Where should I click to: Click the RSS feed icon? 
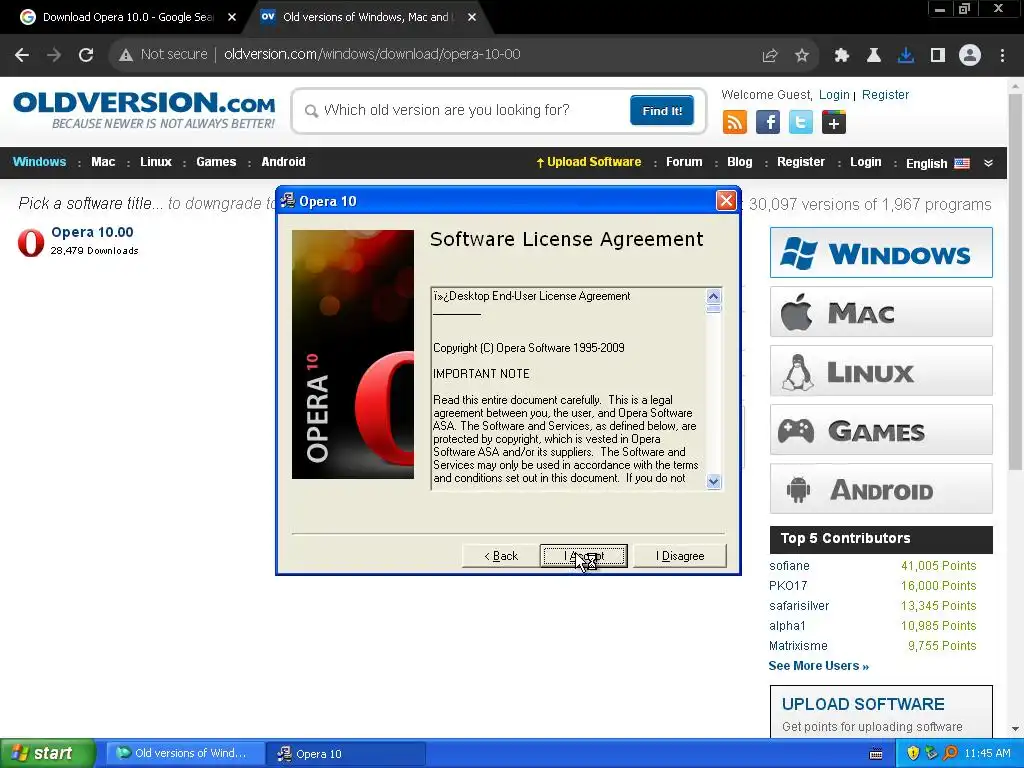tap(735, 122)
